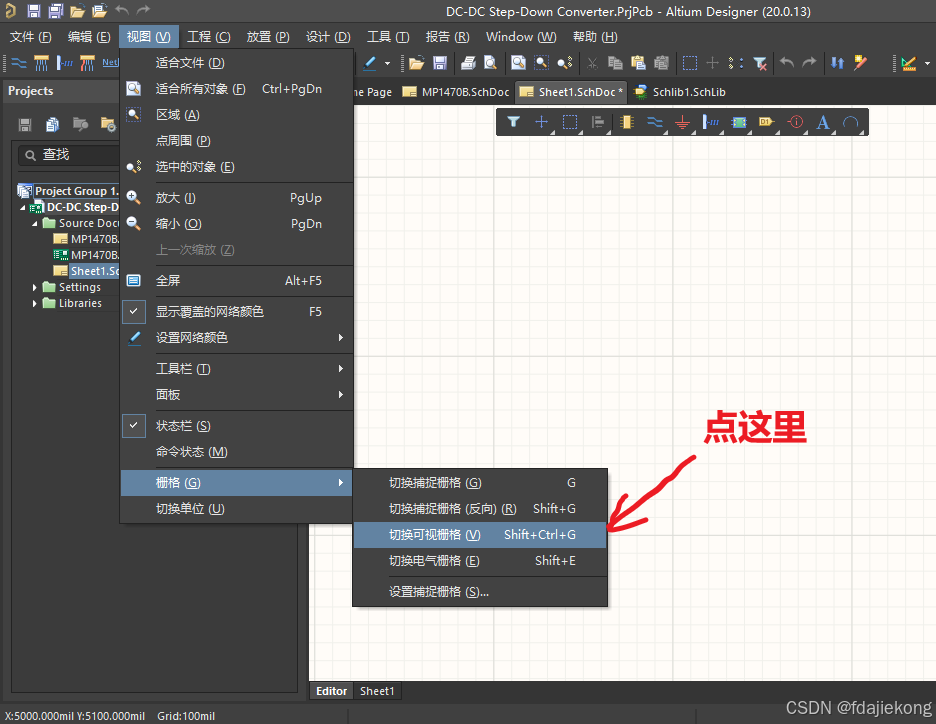936x724 pixels.
Task: Click the Cross Probe icon
Action: click(x=860, y=63)
